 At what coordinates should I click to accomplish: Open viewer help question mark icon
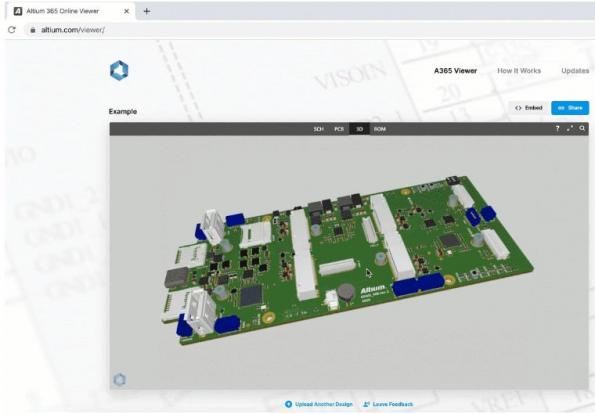[557, 129]
